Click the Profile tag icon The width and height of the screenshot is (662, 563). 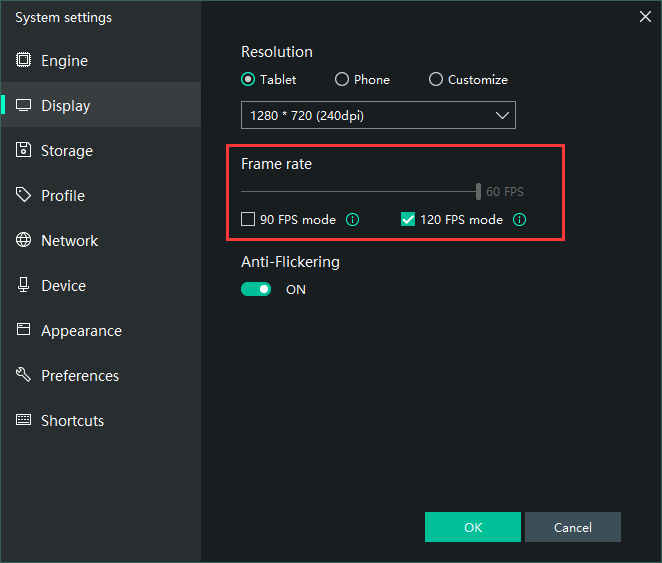tap(23, 195)
